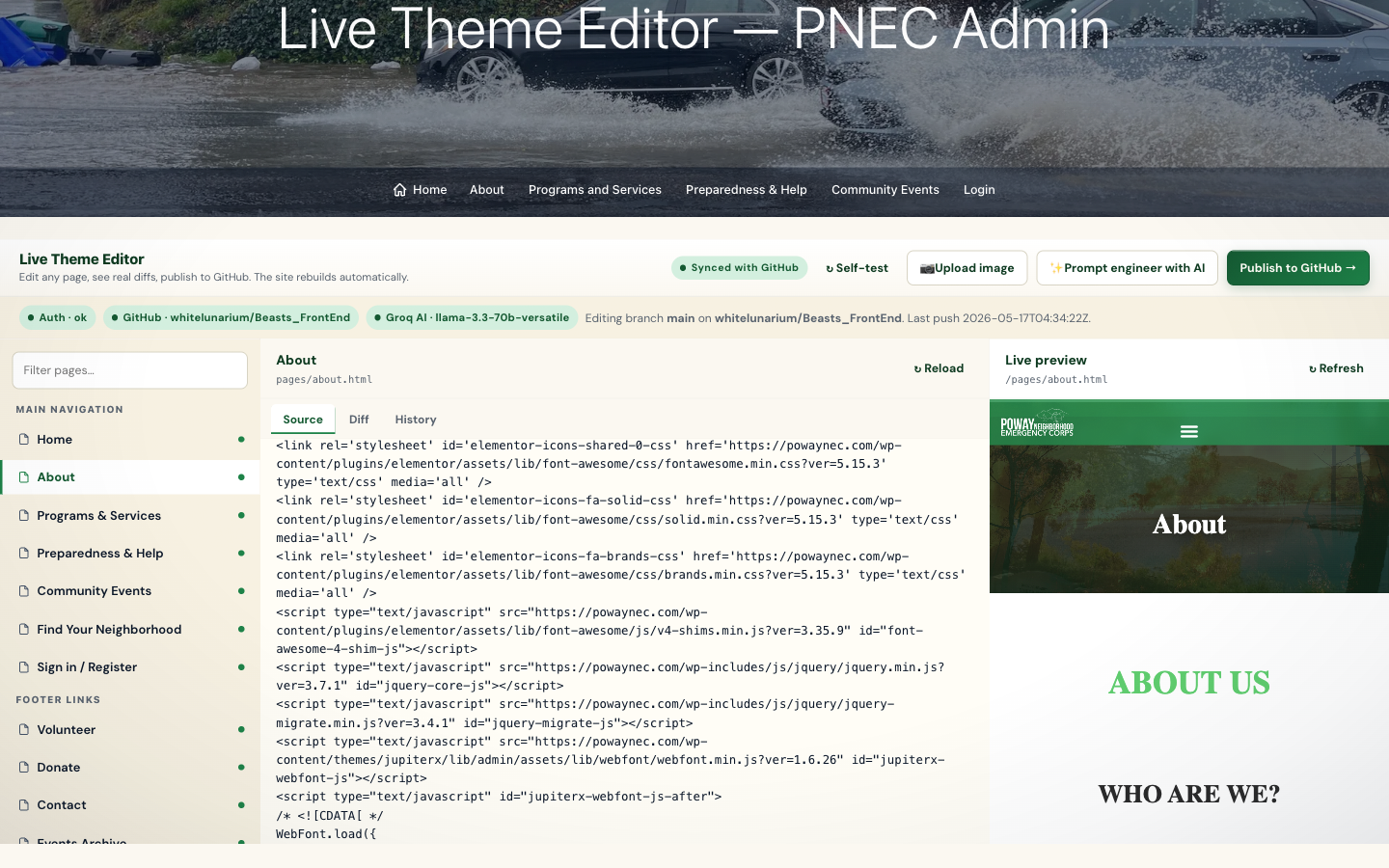The height and width of the screenshot is (868, 1389).
Task: Open the hamburger menu in live preview
Action: [1189, 432]
